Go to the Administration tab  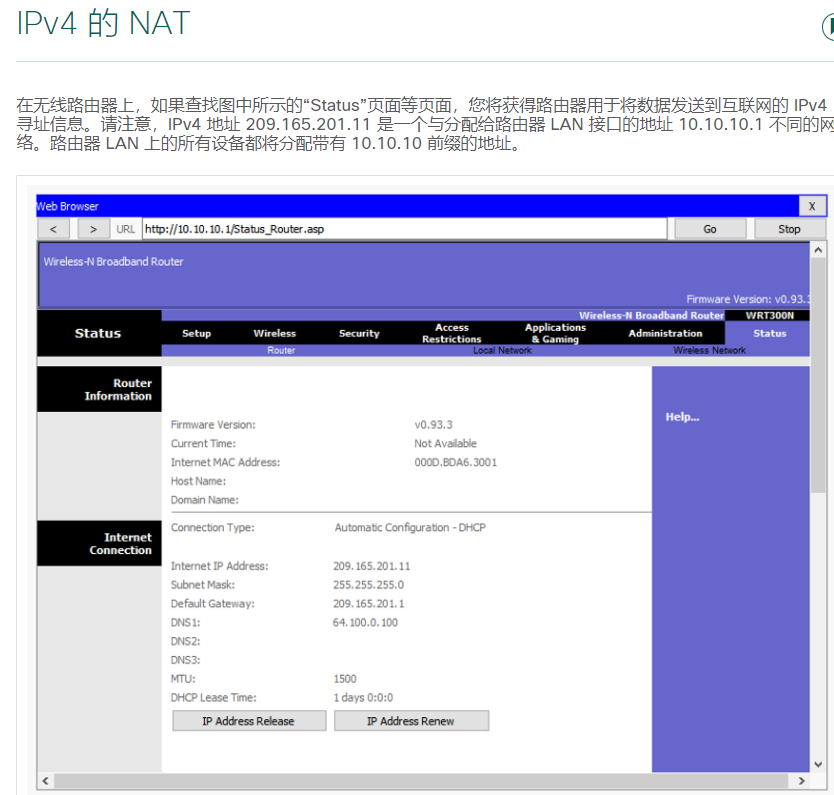click(665, 333)
